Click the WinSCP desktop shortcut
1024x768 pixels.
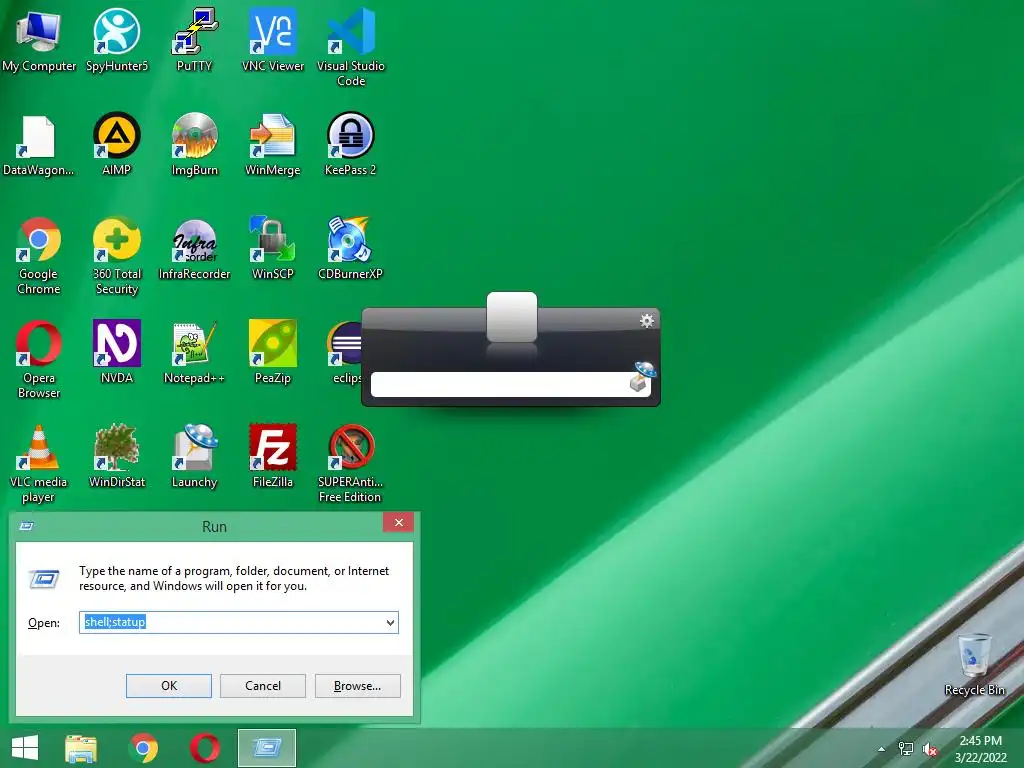pyautogui.click(x=273, y=249)
